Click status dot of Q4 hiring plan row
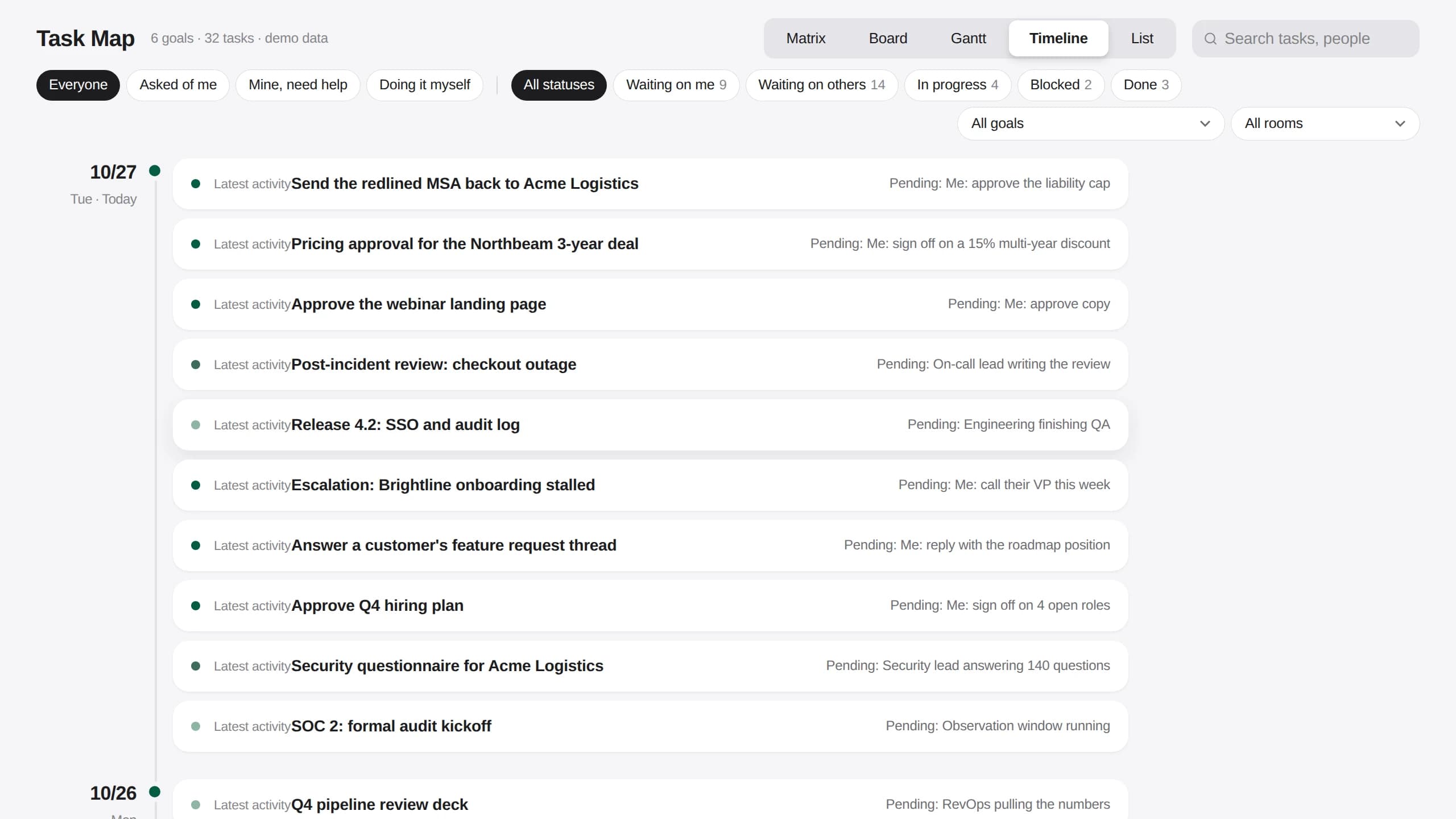 [196, 606]
